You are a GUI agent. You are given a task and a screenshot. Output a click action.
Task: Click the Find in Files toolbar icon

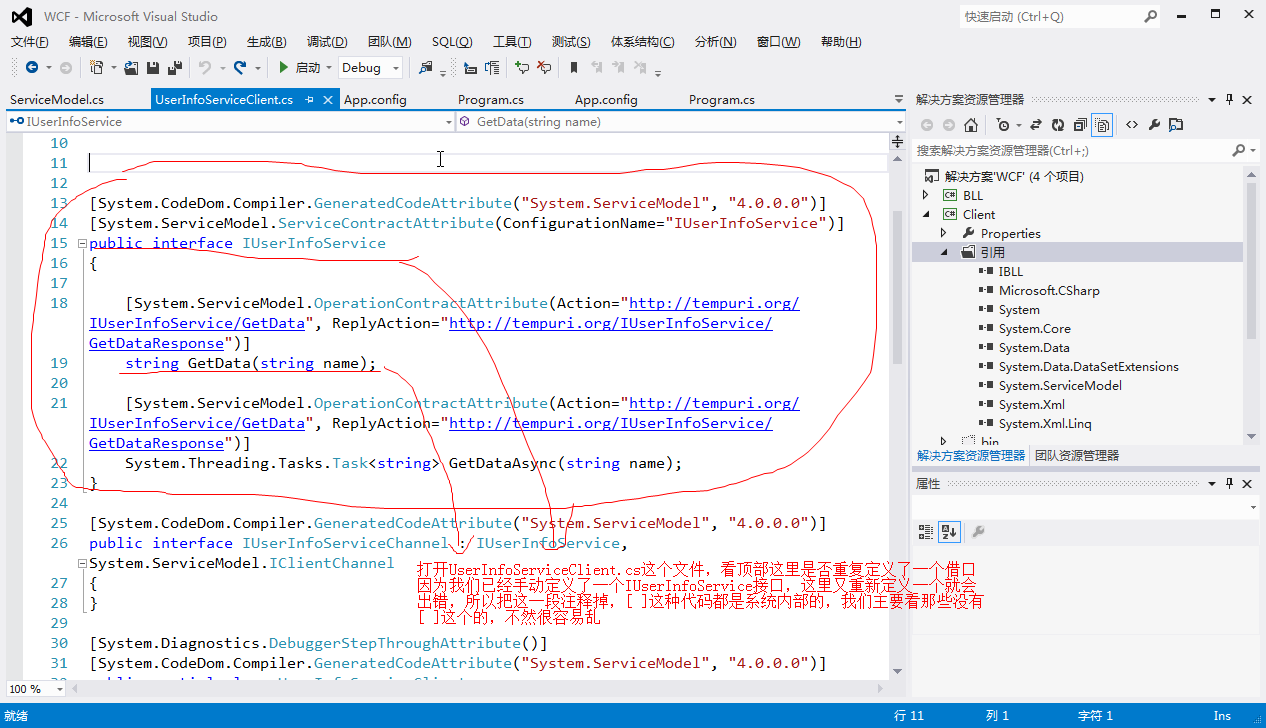tap(426, 67)
